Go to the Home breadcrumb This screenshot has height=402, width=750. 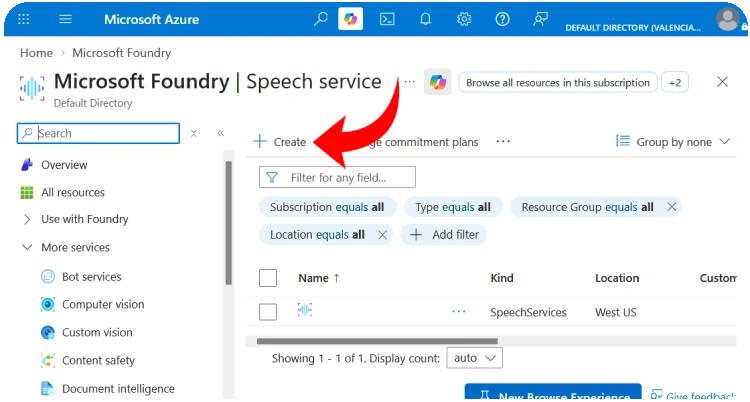36,53
